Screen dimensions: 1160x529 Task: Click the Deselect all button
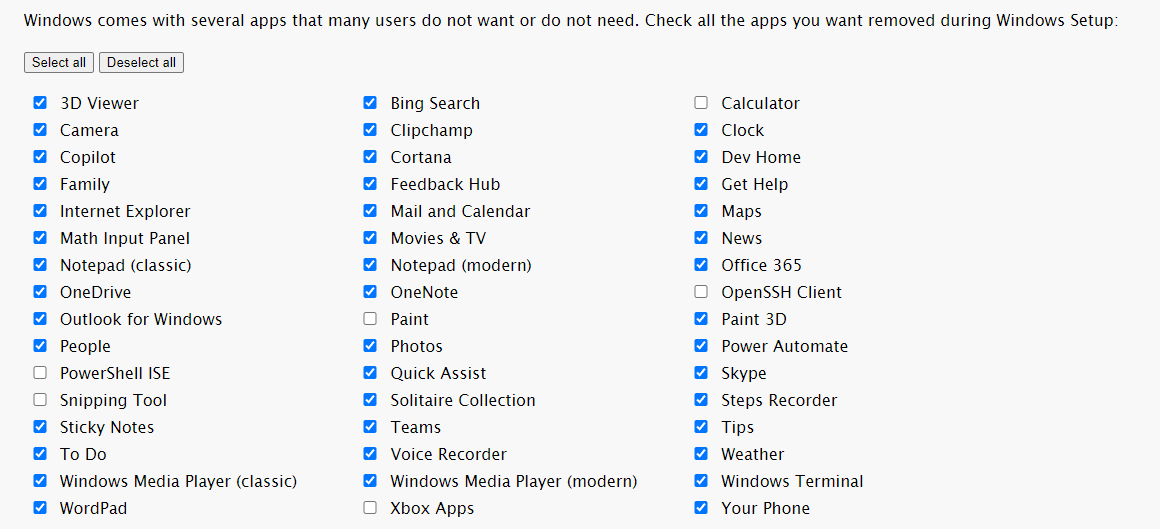click(x=141, y=63)
